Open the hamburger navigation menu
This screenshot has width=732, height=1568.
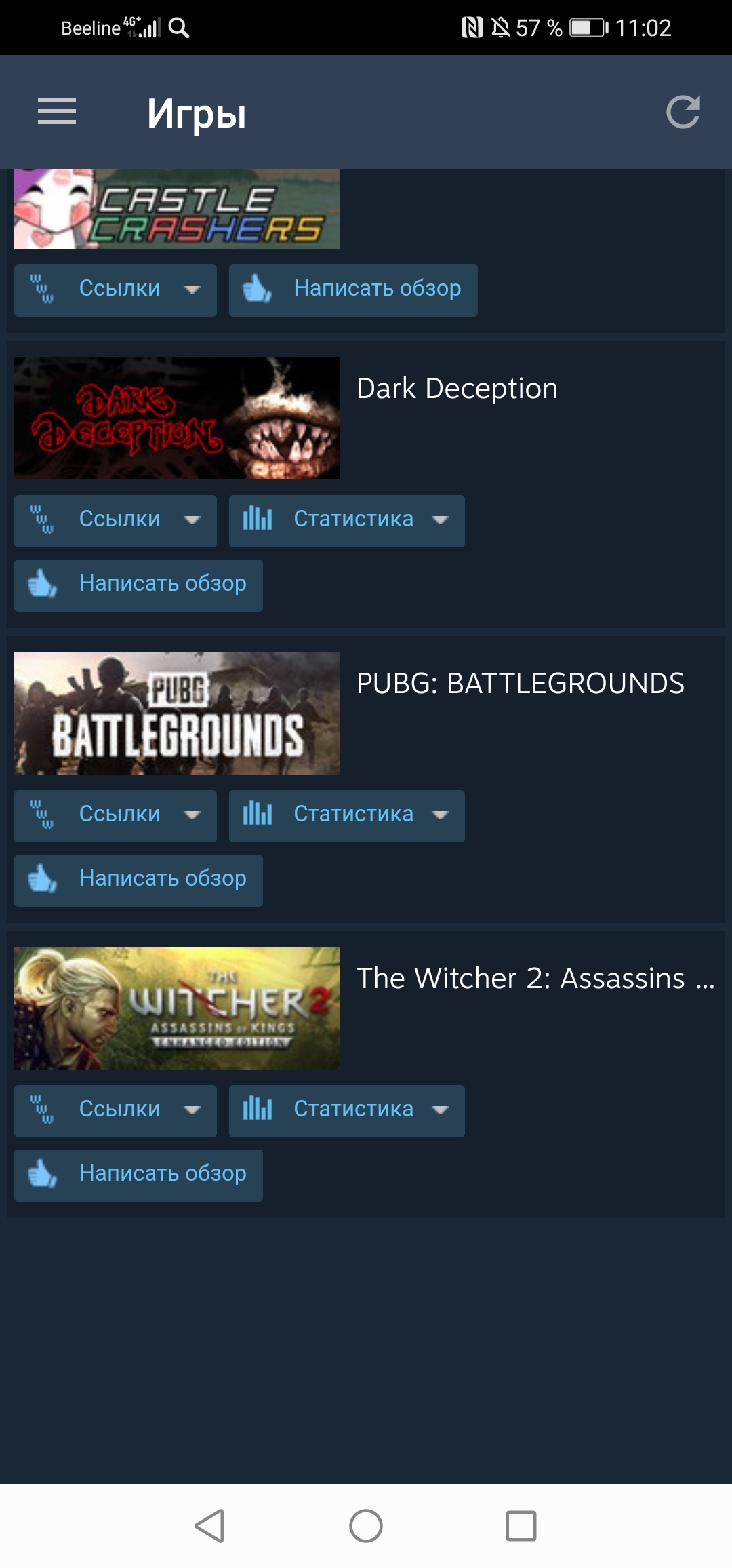[x=57, y=112]
